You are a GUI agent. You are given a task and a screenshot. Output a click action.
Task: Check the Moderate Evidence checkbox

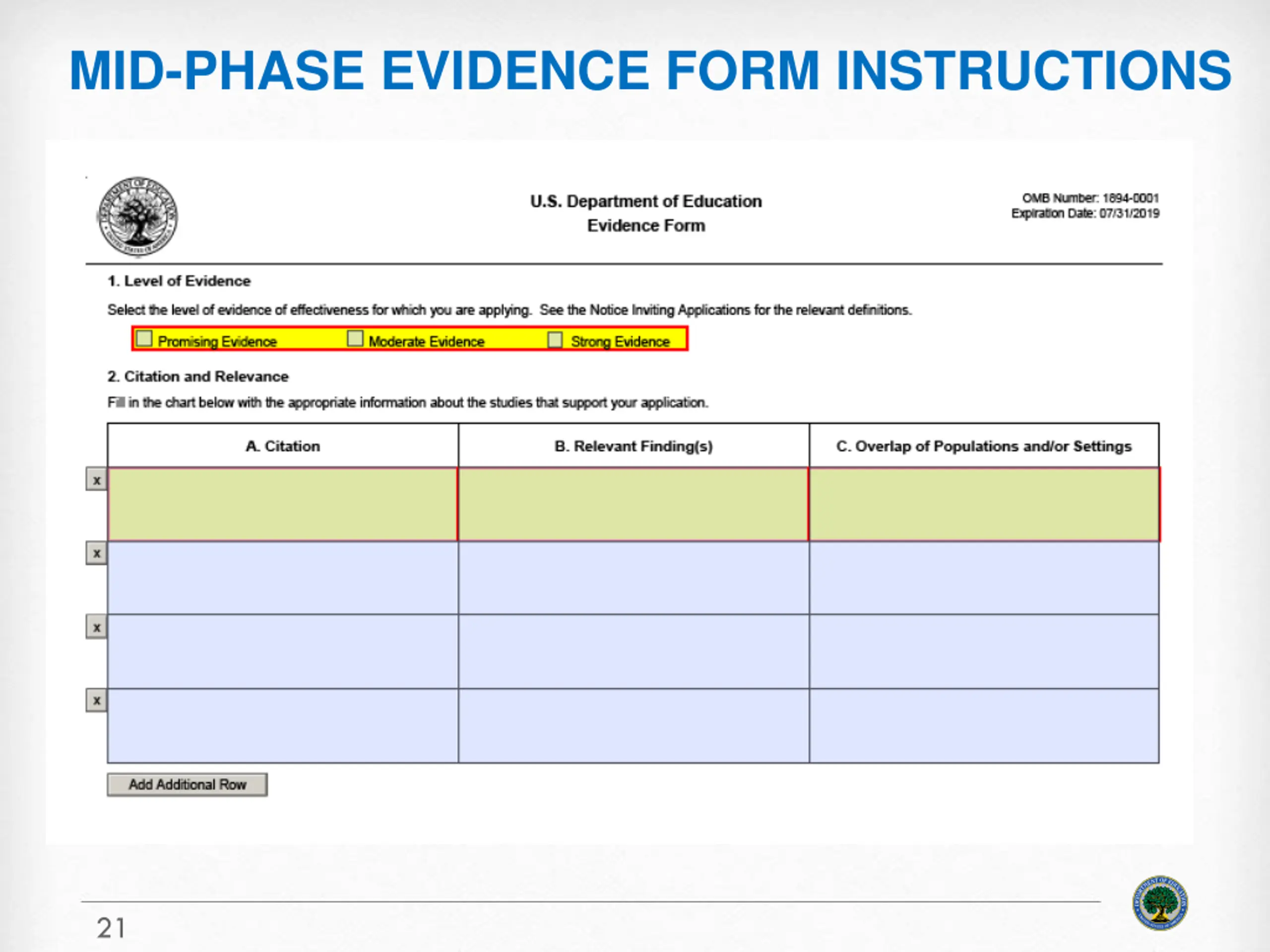point(355,339)
